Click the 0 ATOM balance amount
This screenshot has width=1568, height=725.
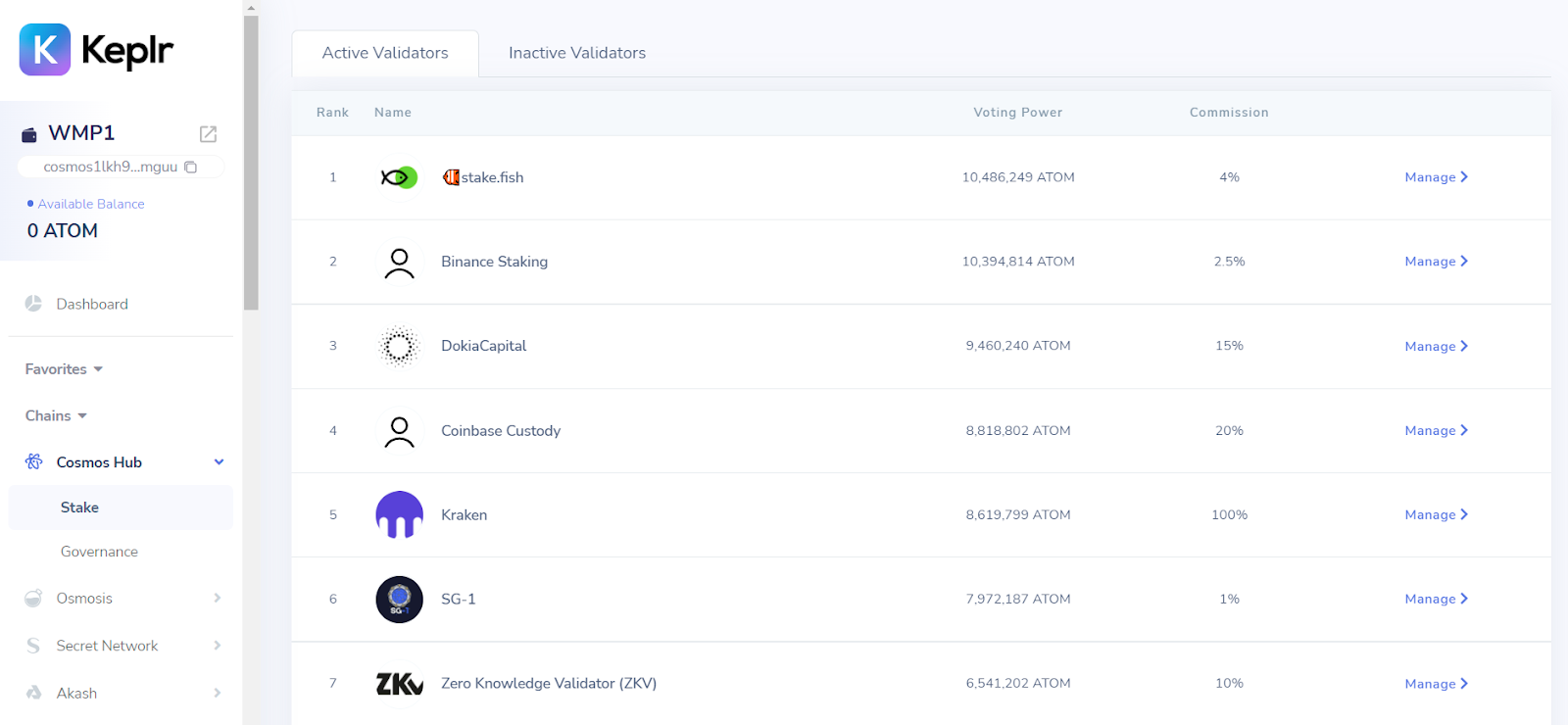(x=63, y=231)
